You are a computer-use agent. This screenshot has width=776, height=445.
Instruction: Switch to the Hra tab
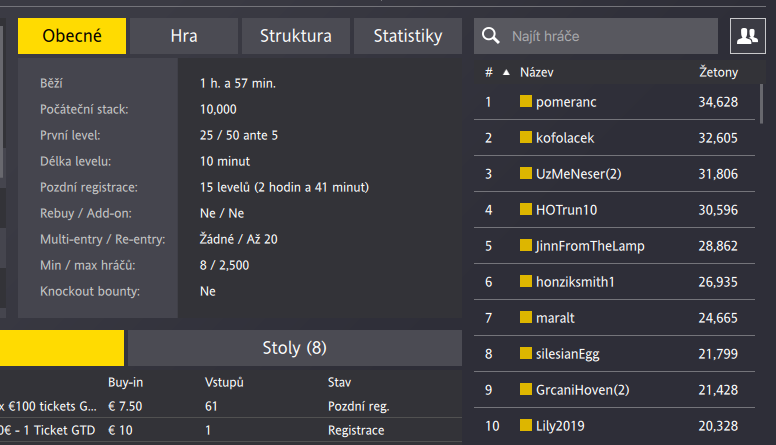184,36
